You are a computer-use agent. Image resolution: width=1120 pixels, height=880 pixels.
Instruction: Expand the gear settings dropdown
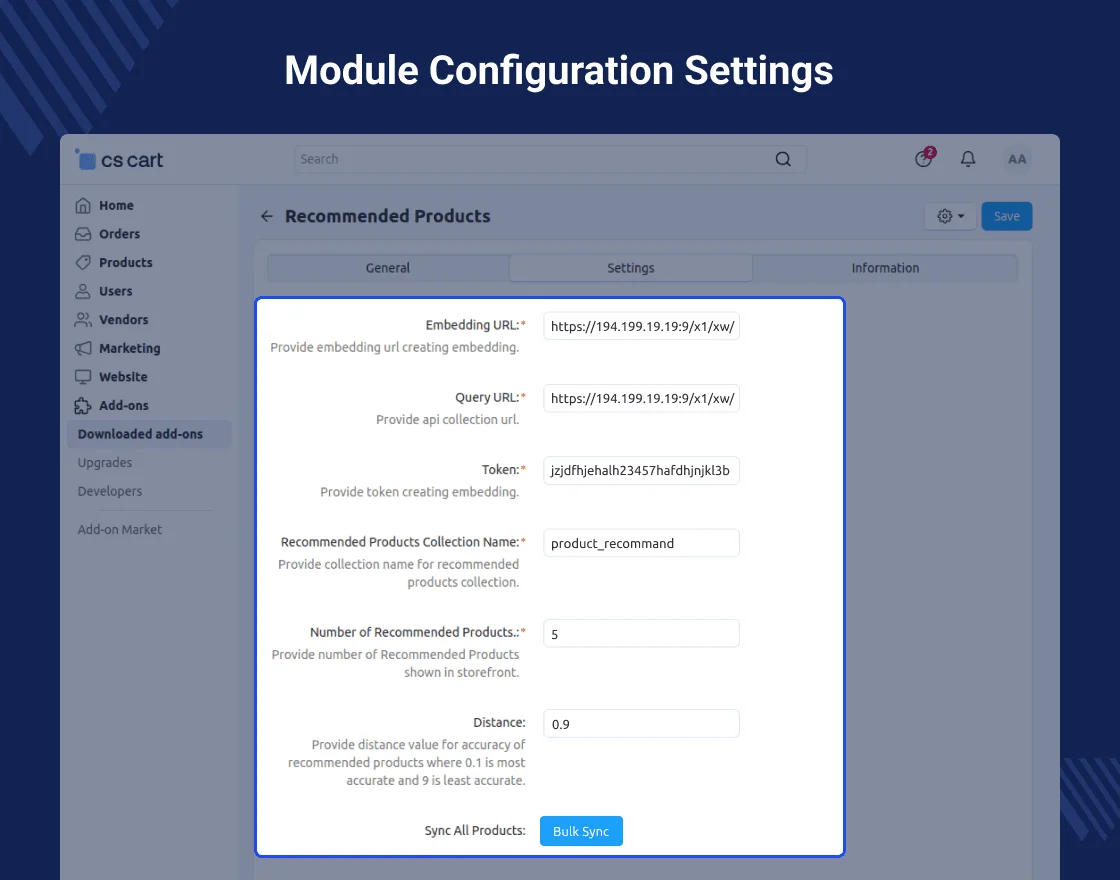950,216
